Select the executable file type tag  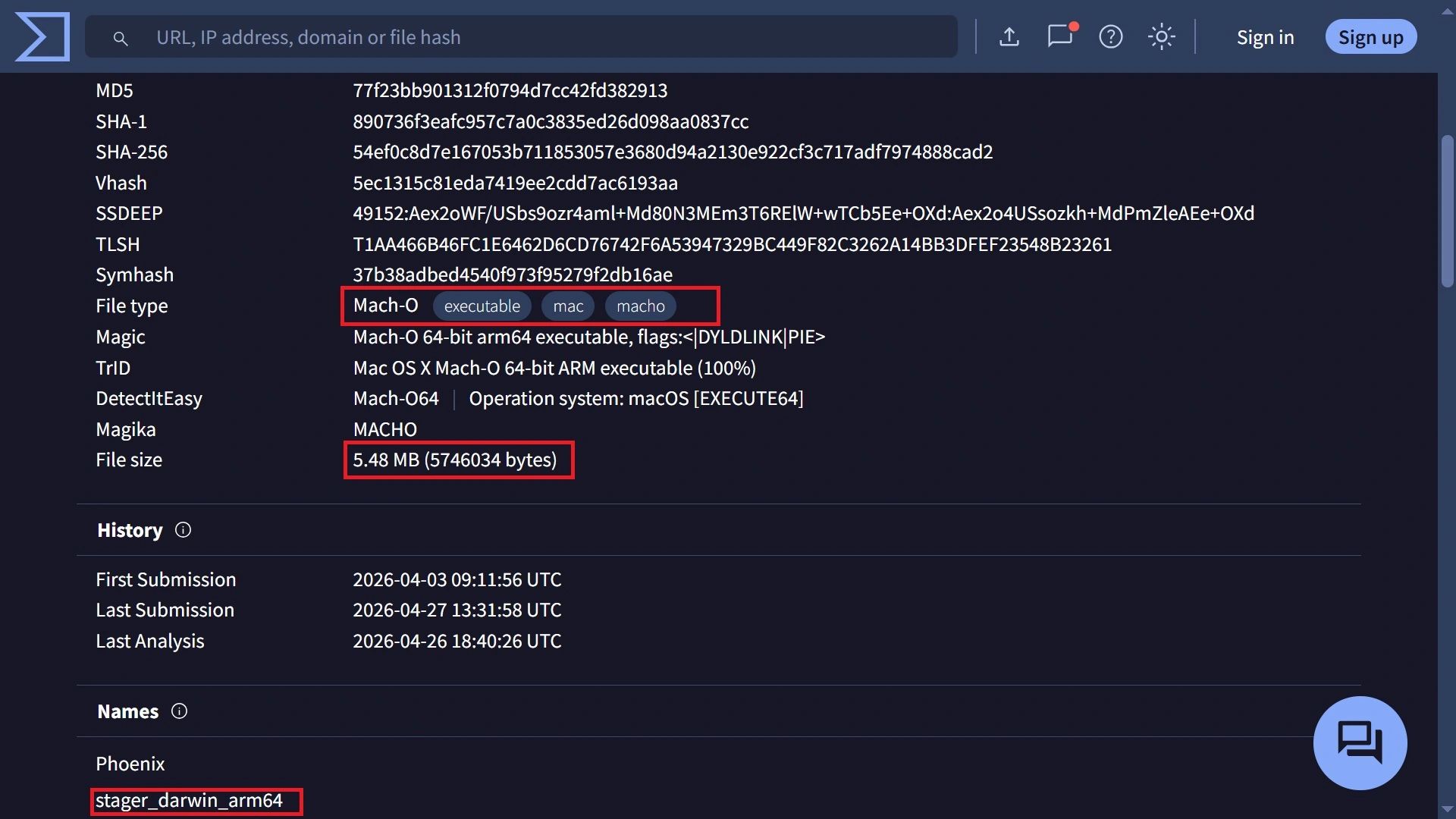coord(482,306)
